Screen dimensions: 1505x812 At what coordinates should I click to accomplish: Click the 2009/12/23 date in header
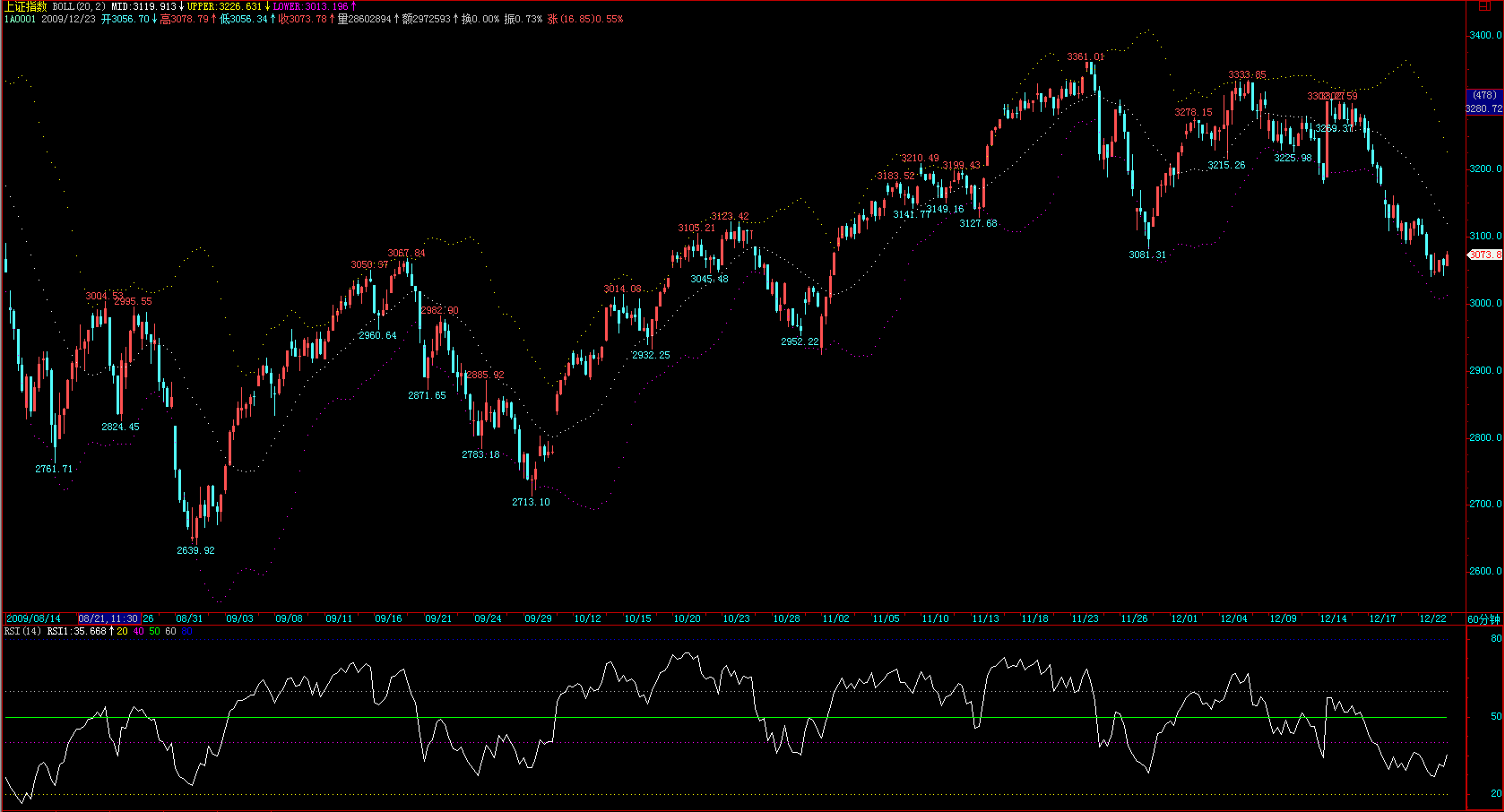click(x=68, y=19)
